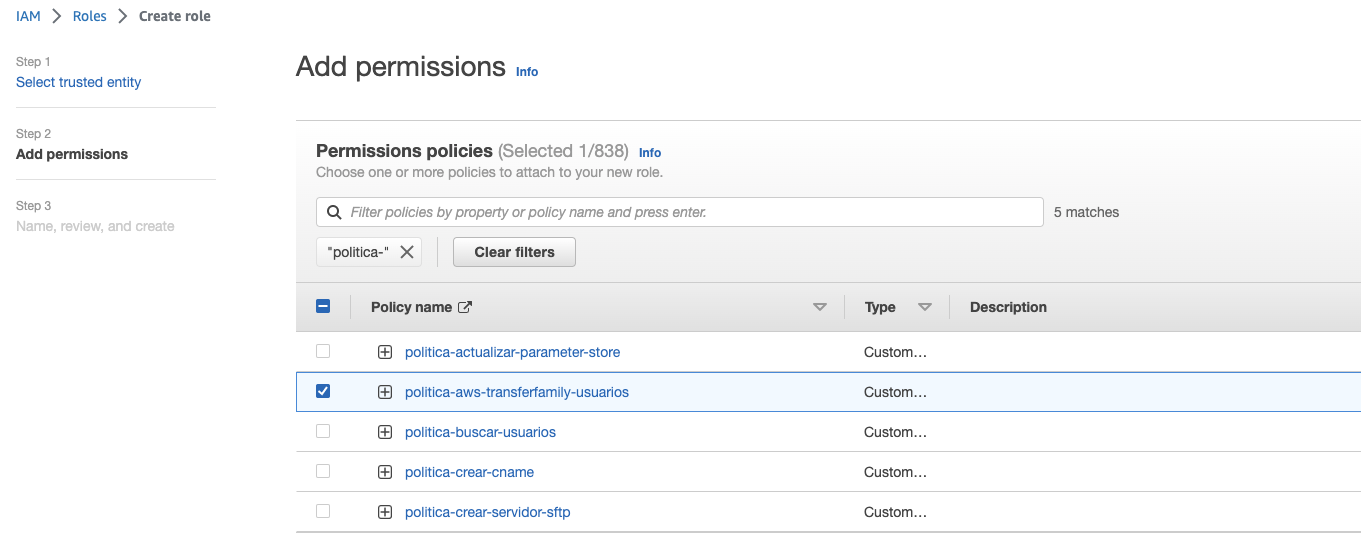Screen dimensions: 1361x553
Task: Go to IAM breadcrumb link
Action: [x=28, y=16]
